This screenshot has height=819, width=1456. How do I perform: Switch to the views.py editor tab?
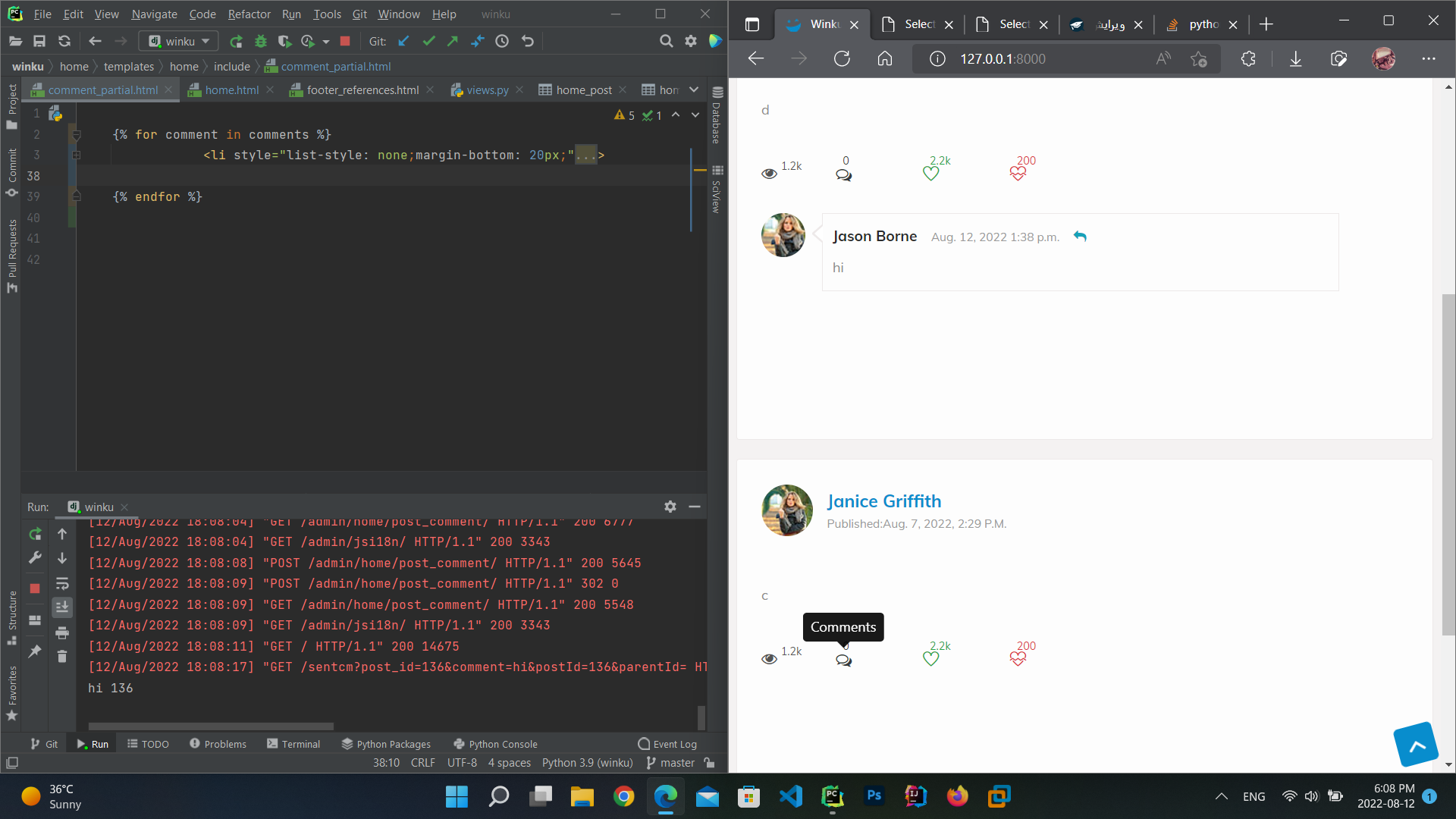point(487,90)
